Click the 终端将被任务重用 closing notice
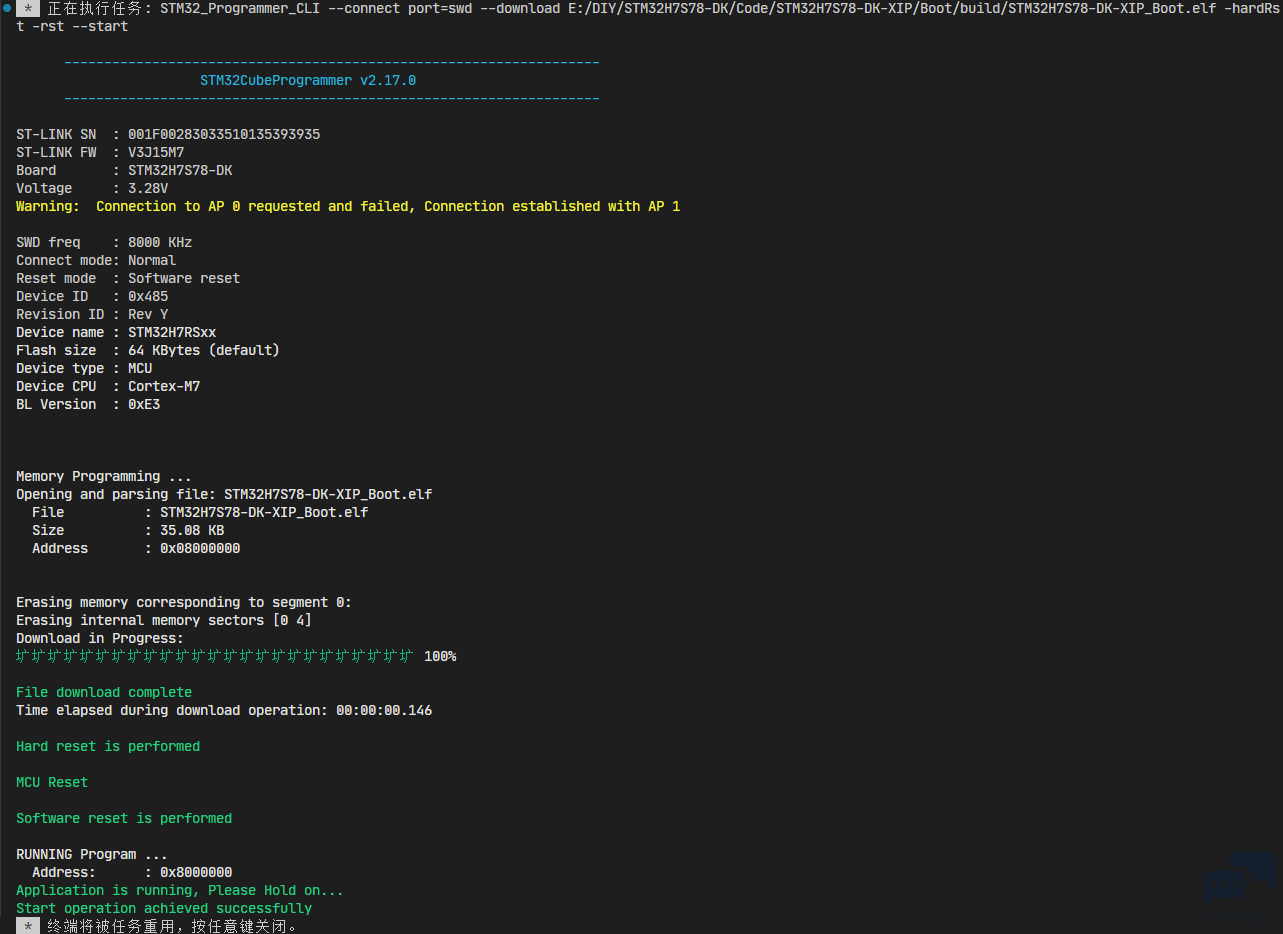 click(172, 926)
